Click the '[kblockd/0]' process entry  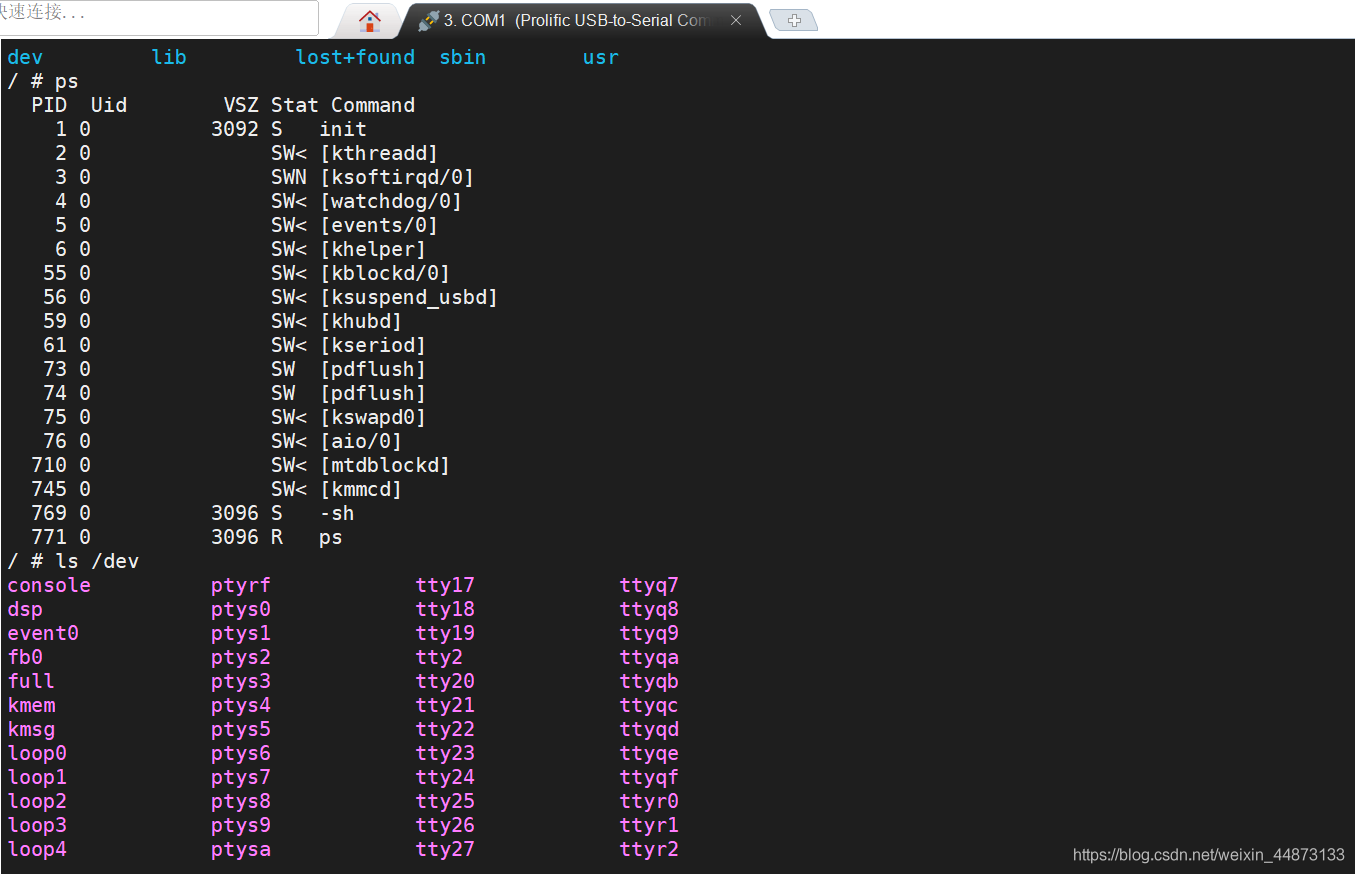(385, 273)
